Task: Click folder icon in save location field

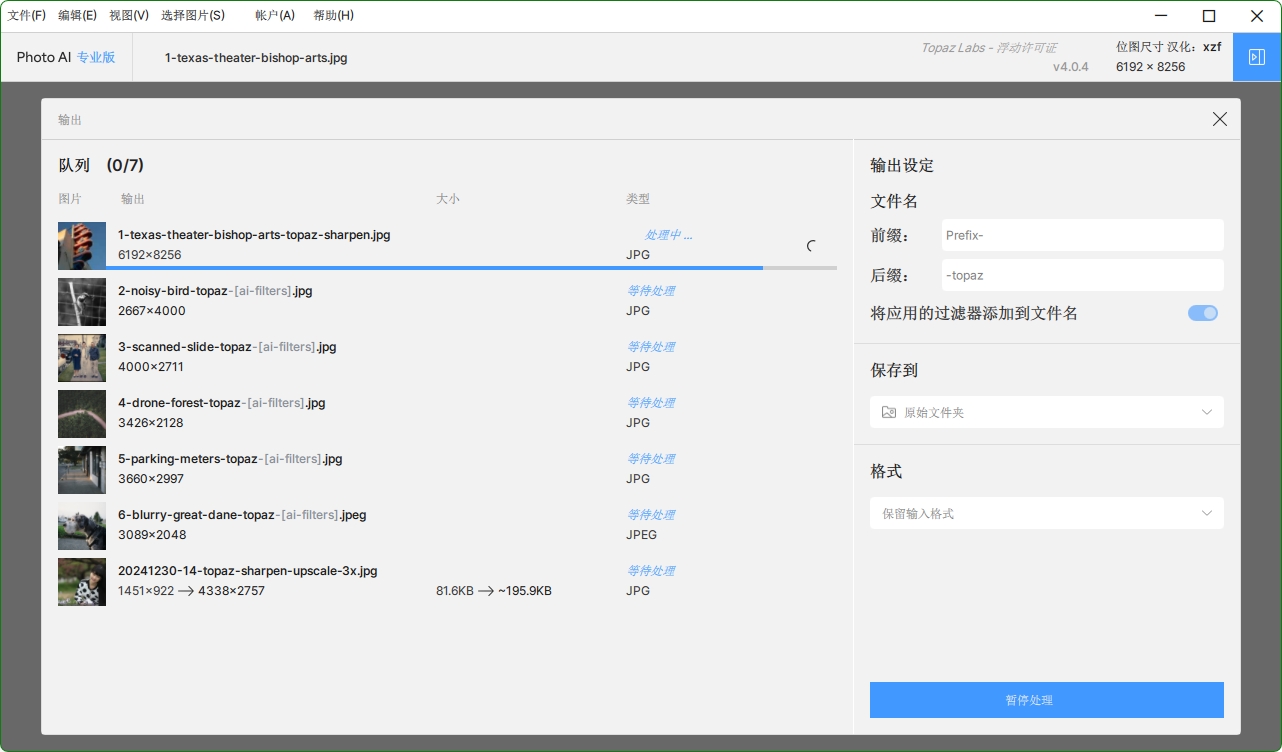Action: coord(889,412)
